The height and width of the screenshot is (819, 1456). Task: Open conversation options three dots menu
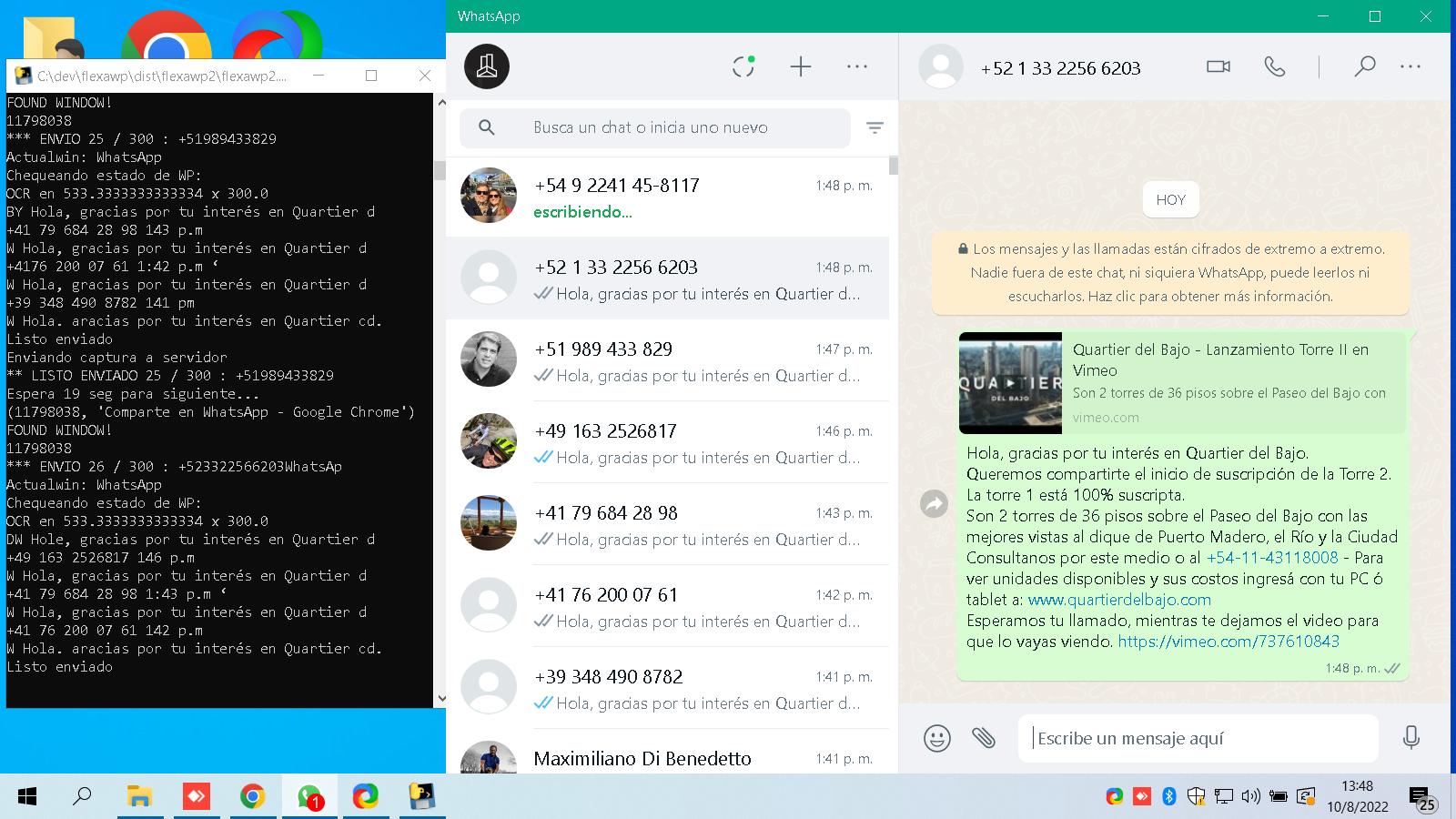coord(1410,66)
